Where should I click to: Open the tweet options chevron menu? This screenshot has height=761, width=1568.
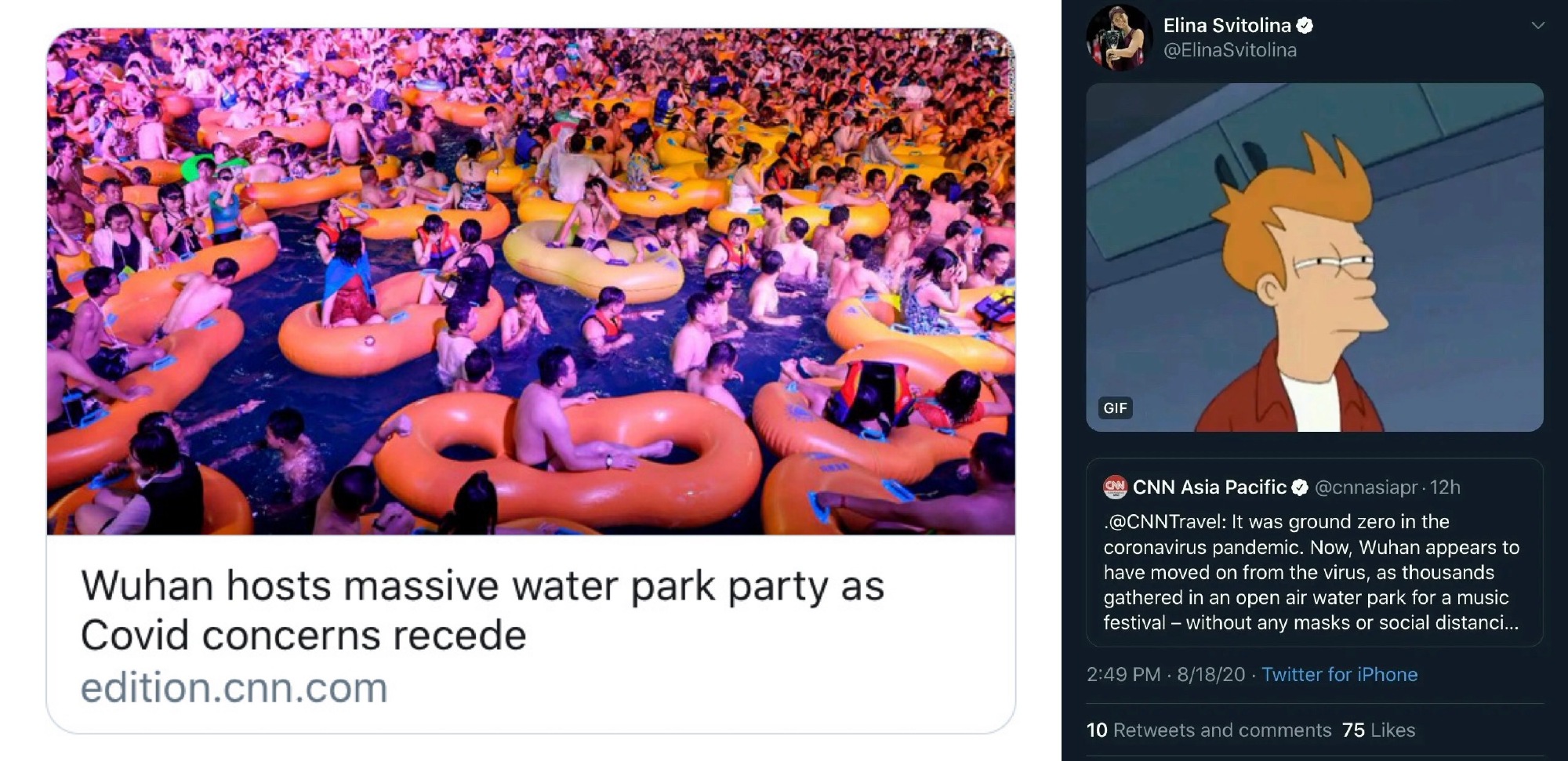pyautogui.click(x=1537, y=26)
